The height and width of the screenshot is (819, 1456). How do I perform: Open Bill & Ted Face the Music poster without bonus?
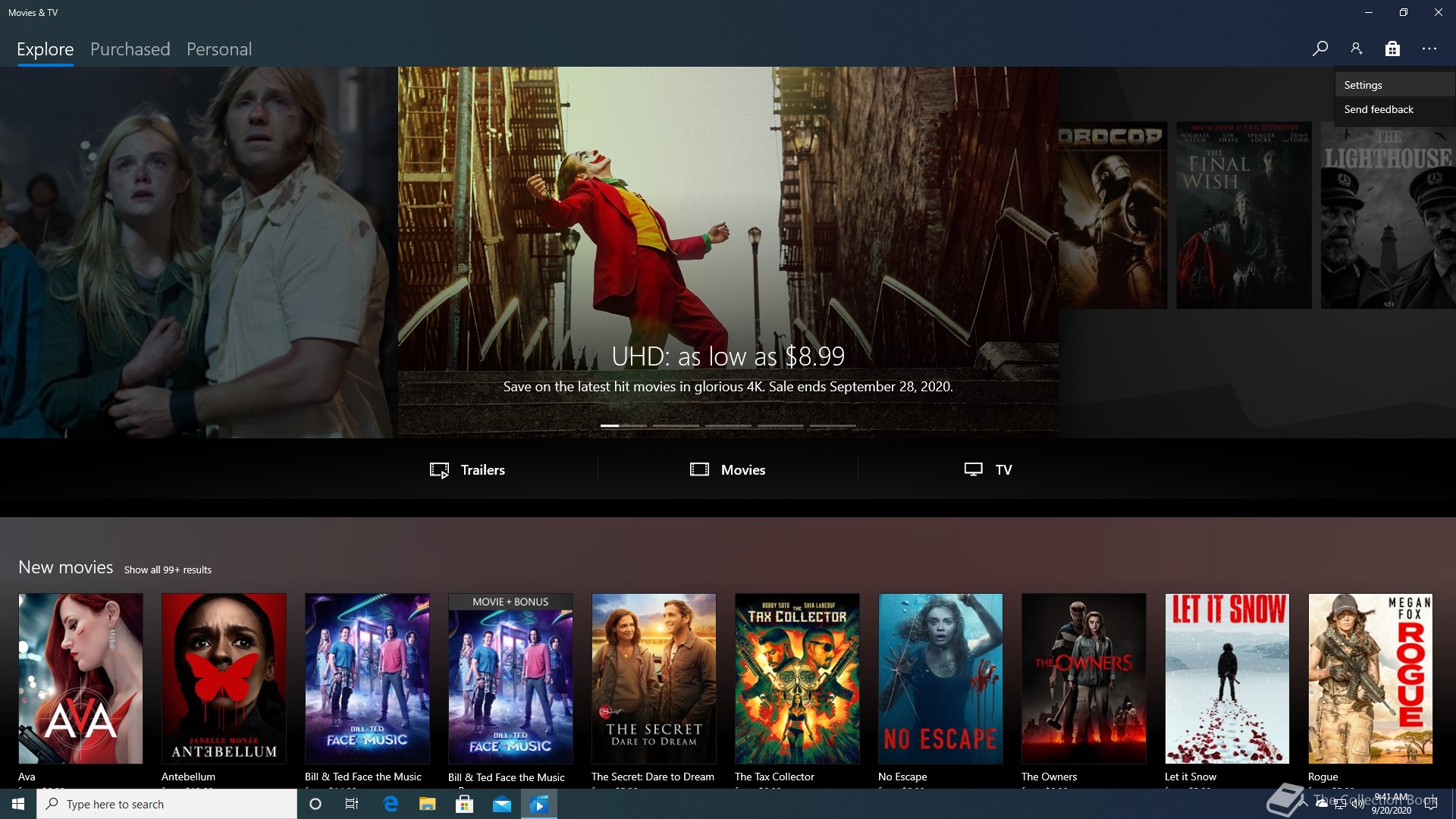[367, 678]
